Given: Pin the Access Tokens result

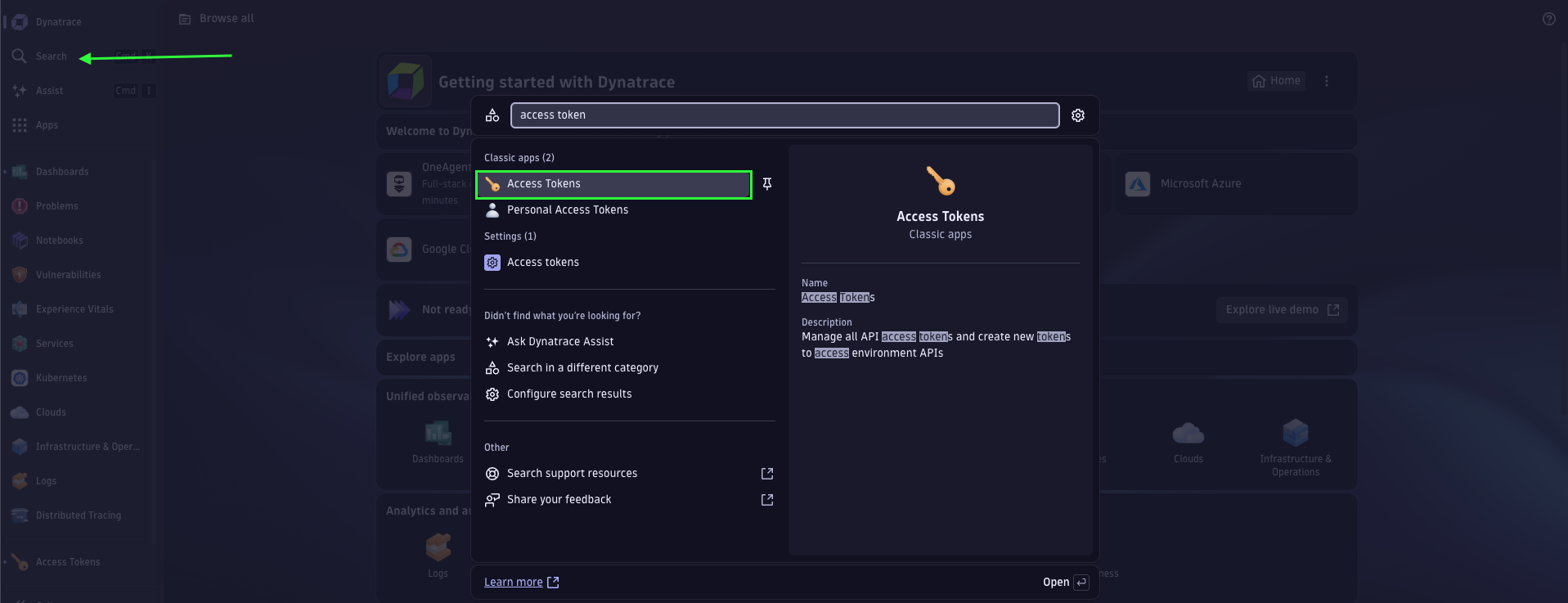Looking at the screenshot, I should point(767,184).
